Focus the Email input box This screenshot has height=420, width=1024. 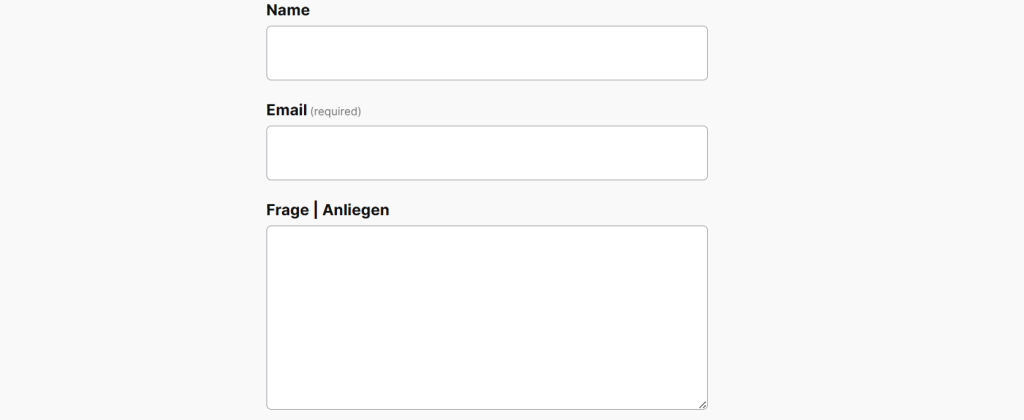[x=486, y=153]
